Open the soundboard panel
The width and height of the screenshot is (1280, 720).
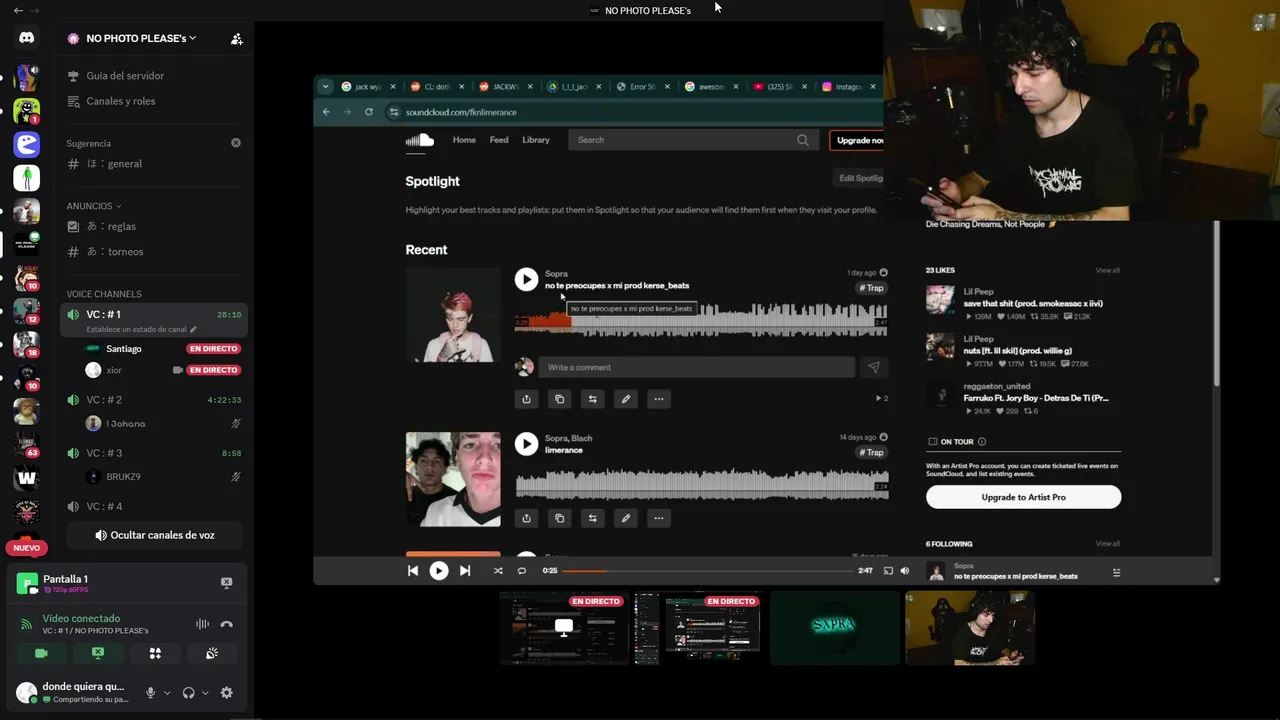(x=212, y=653)
